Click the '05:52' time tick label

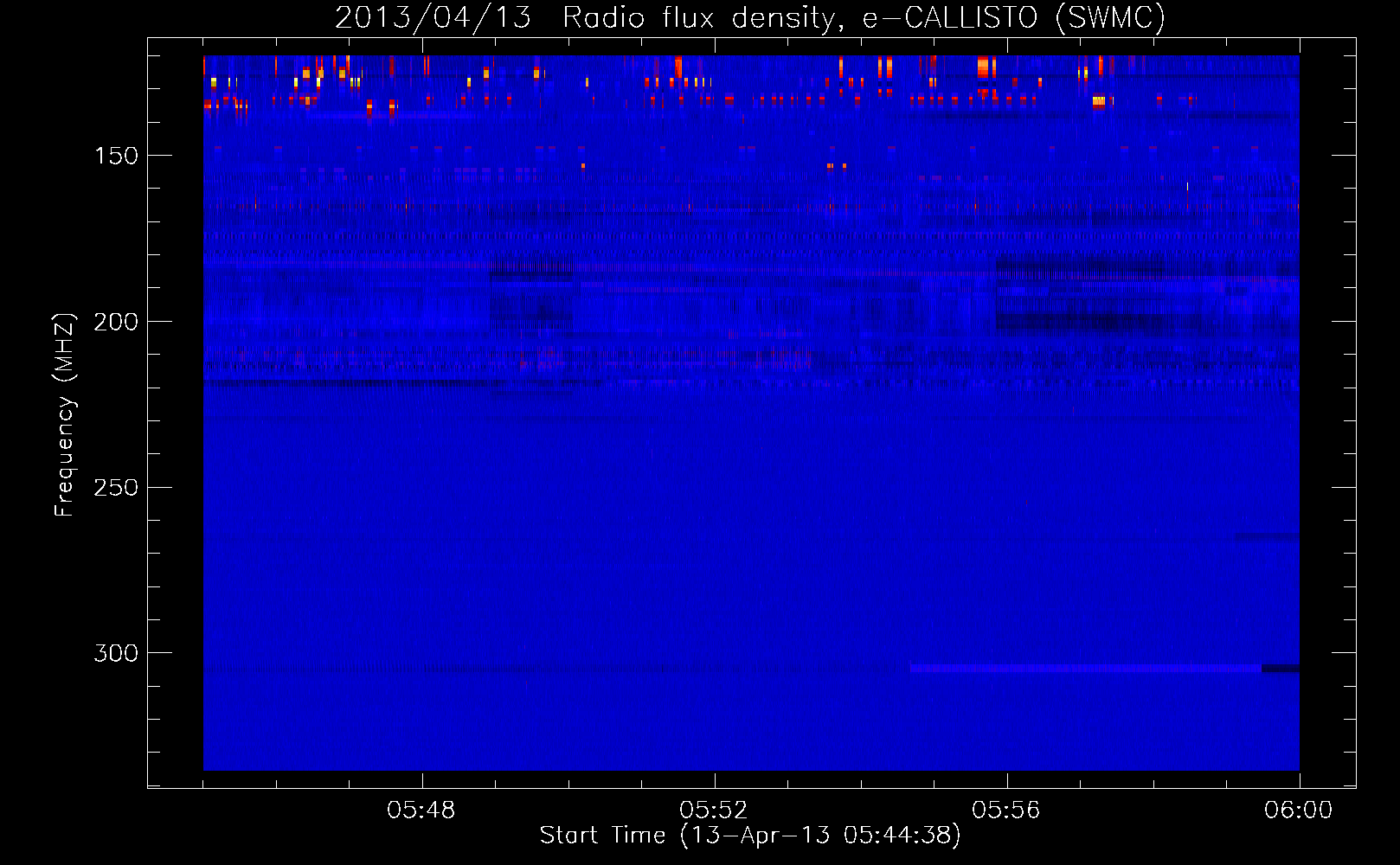(714, 811)
